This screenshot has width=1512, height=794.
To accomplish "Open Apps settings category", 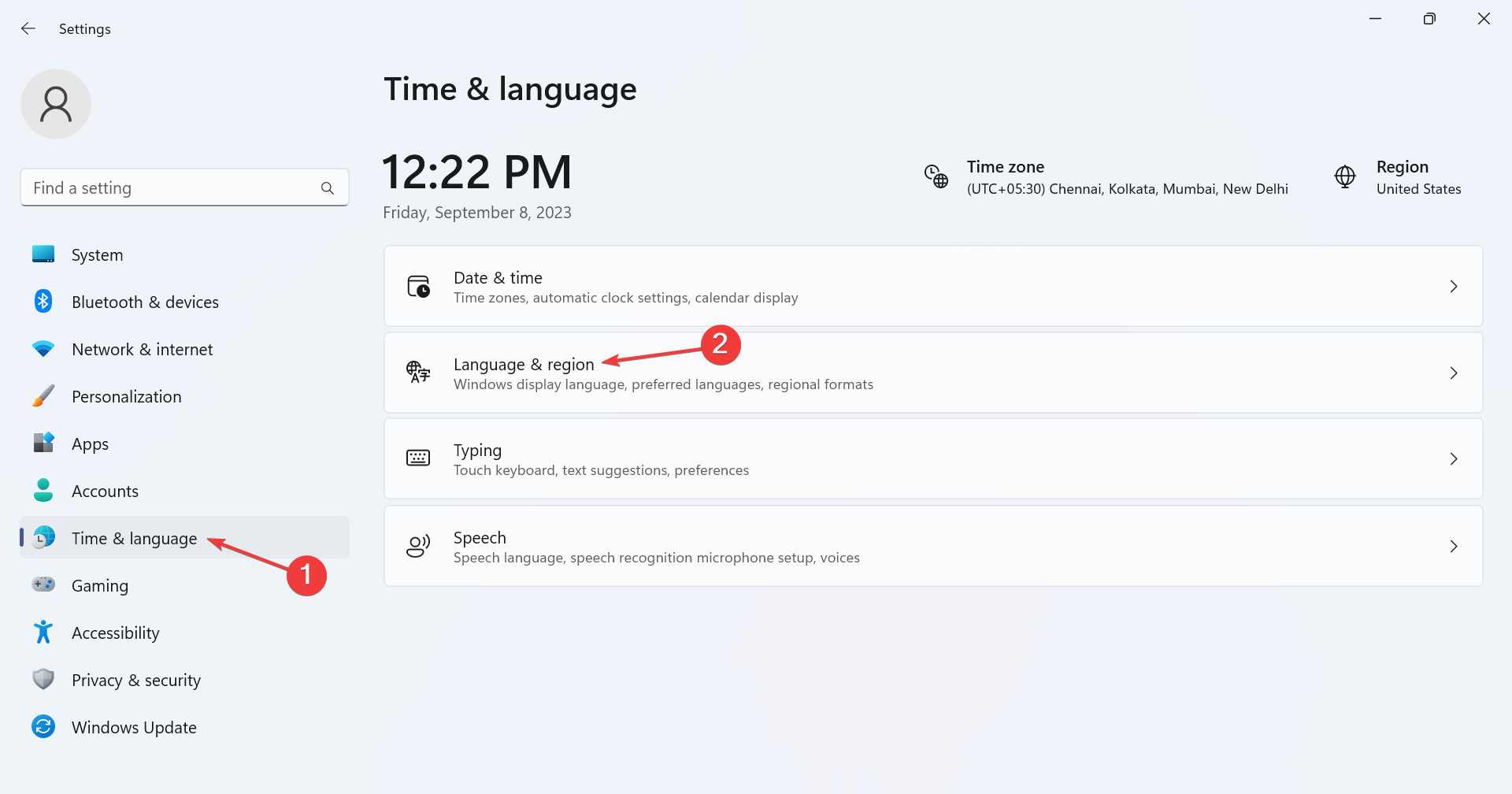I will [184, 443].
